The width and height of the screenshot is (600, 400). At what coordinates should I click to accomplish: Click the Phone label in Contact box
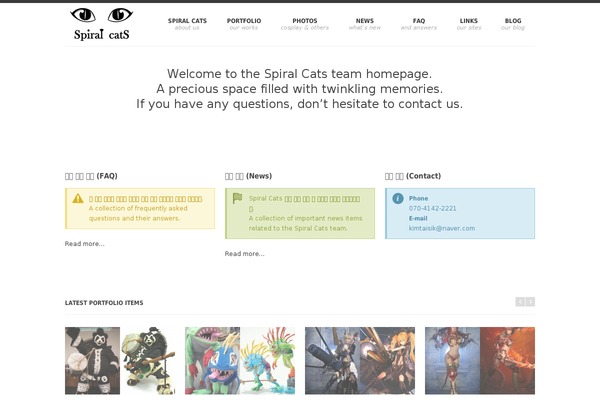coord(418,198)
